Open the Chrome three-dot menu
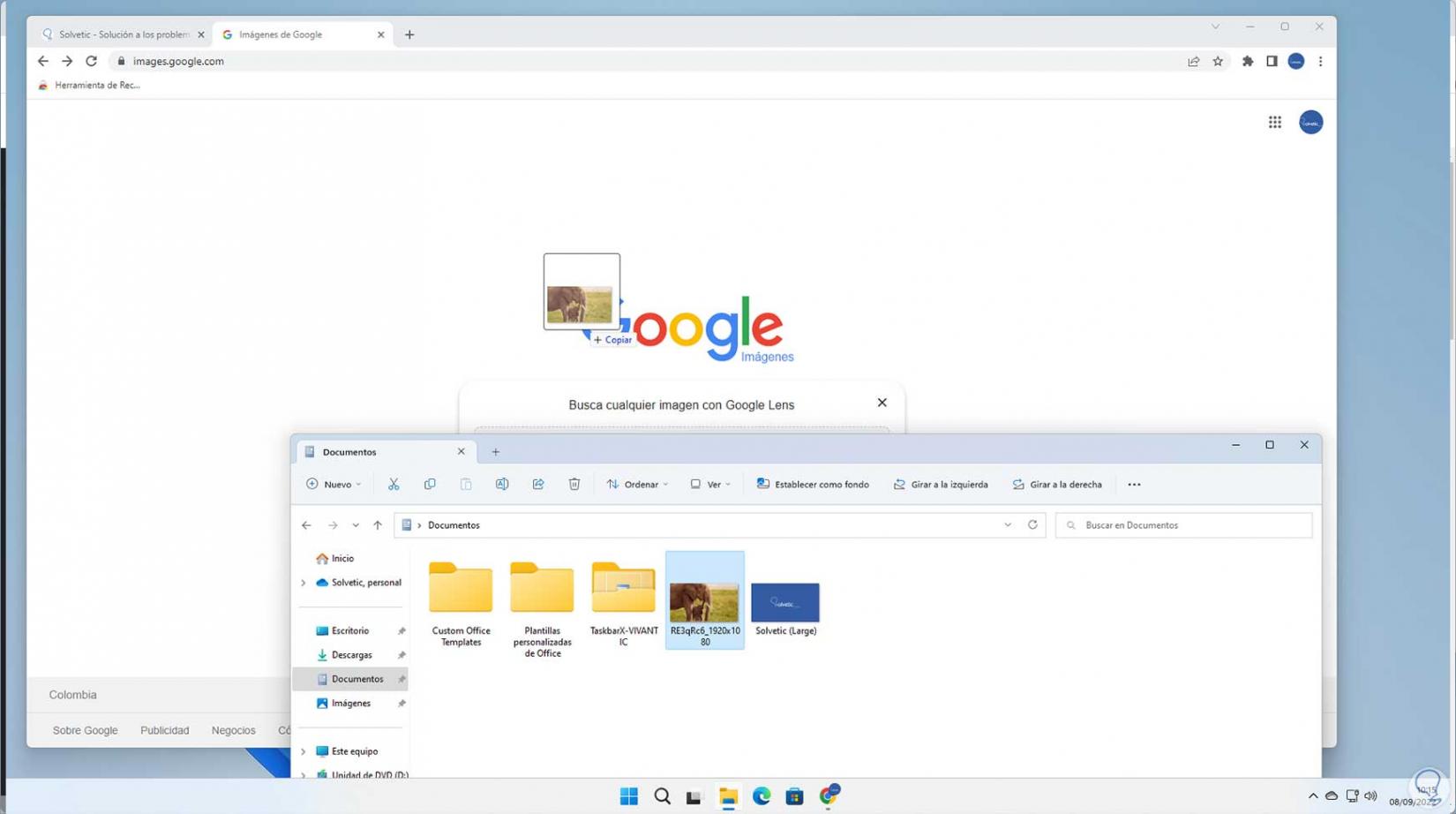Image resolution: width=1456 pixels, height=814 pixels. coord(1320,61)
